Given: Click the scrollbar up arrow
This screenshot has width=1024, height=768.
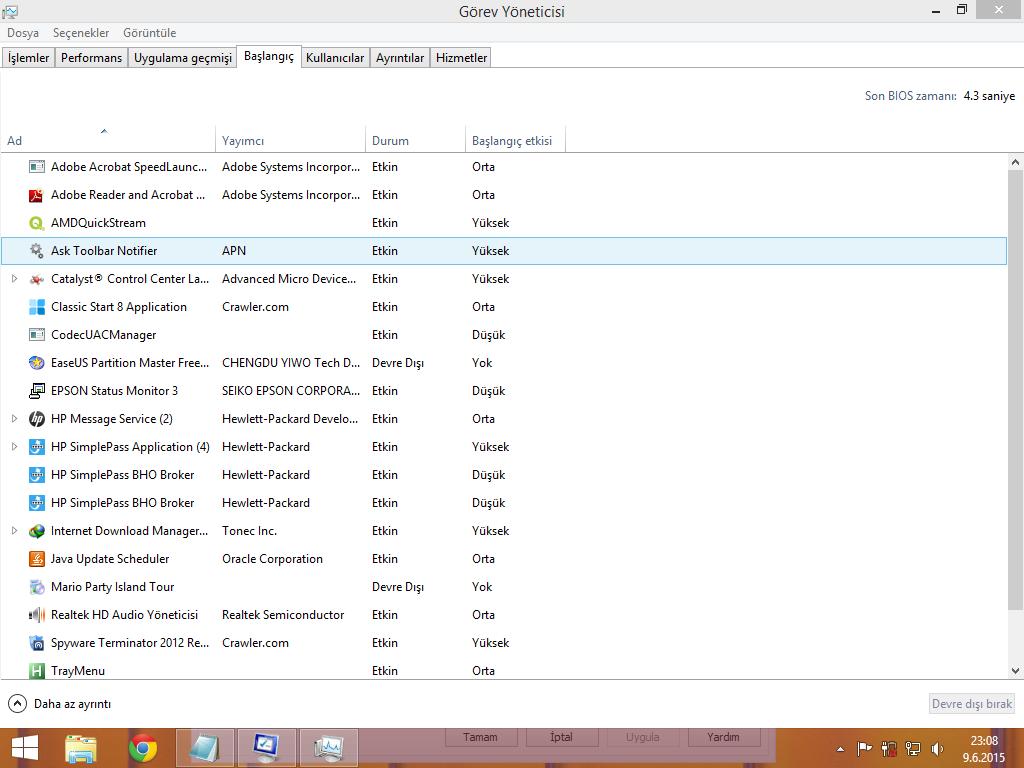Looking at the screenshot, I should coord(1015,162).
